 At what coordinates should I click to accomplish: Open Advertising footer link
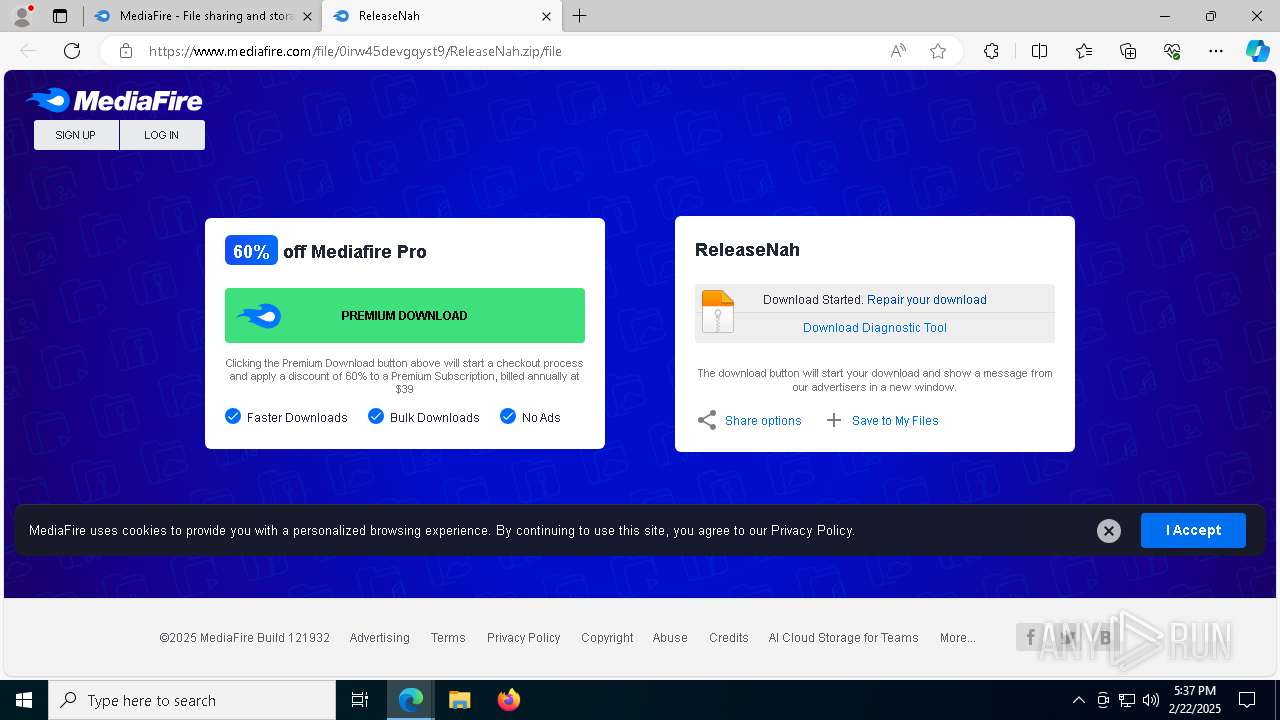380,638
